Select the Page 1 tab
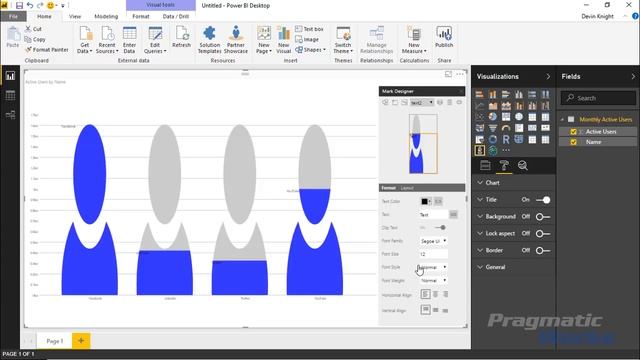640x360 pixels. tap(54, 341)
